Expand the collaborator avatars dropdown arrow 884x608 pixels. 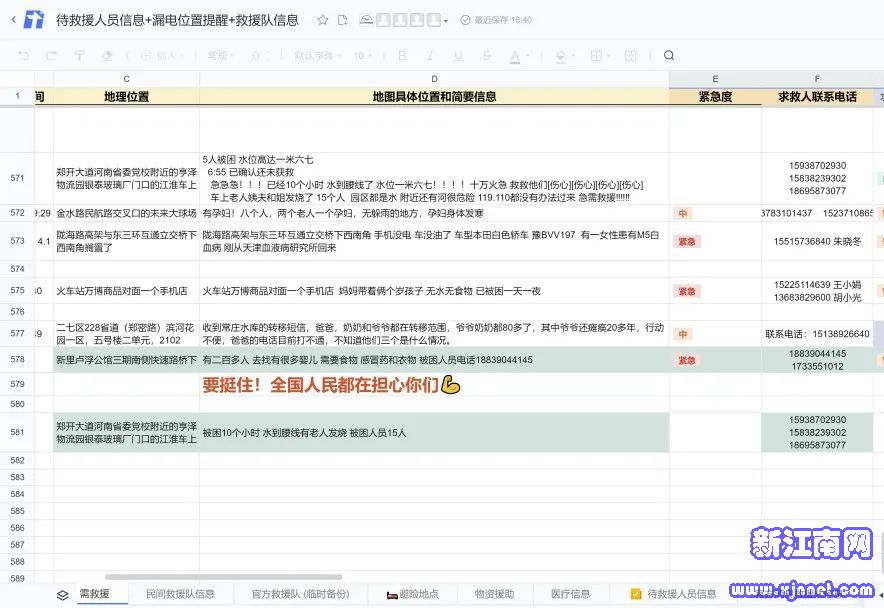click(445, 21)
